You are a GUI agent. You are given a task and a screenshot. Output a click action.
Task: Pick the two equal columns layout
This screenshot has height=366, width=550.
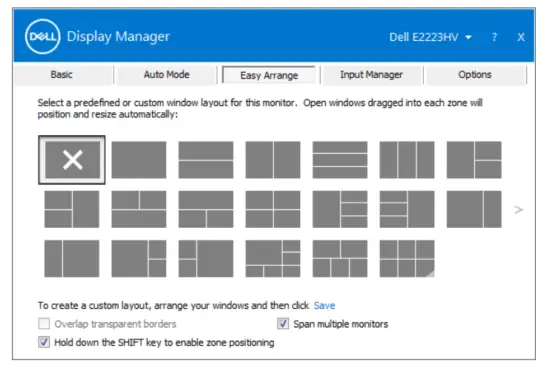point(273,160)
